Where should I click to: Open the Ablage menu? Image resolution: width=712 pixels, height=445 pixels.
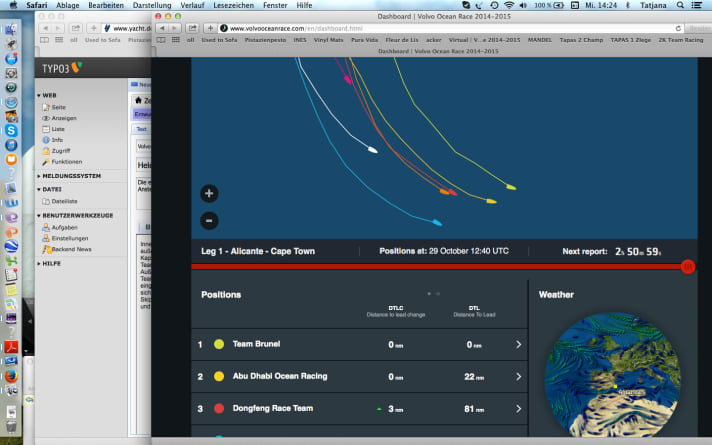coord(68,5)
